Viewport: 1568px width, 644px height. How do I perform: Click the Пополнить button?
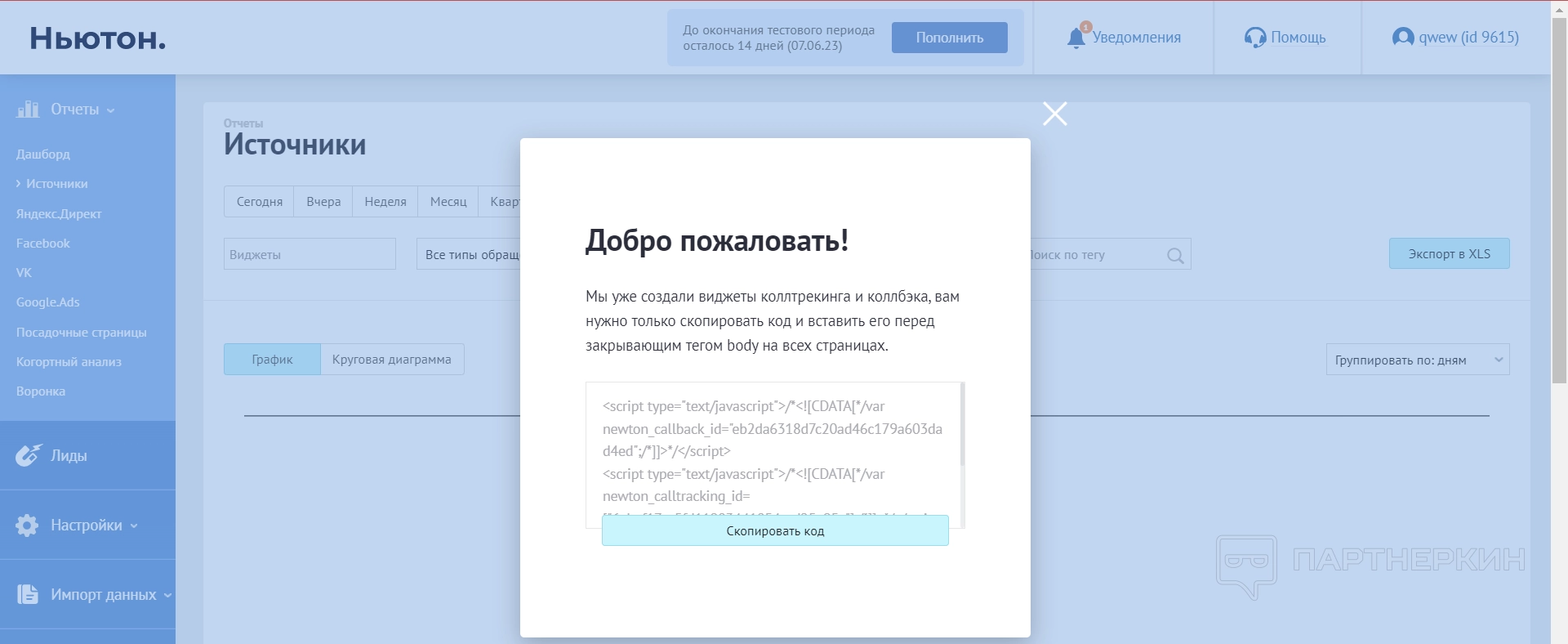950,38
